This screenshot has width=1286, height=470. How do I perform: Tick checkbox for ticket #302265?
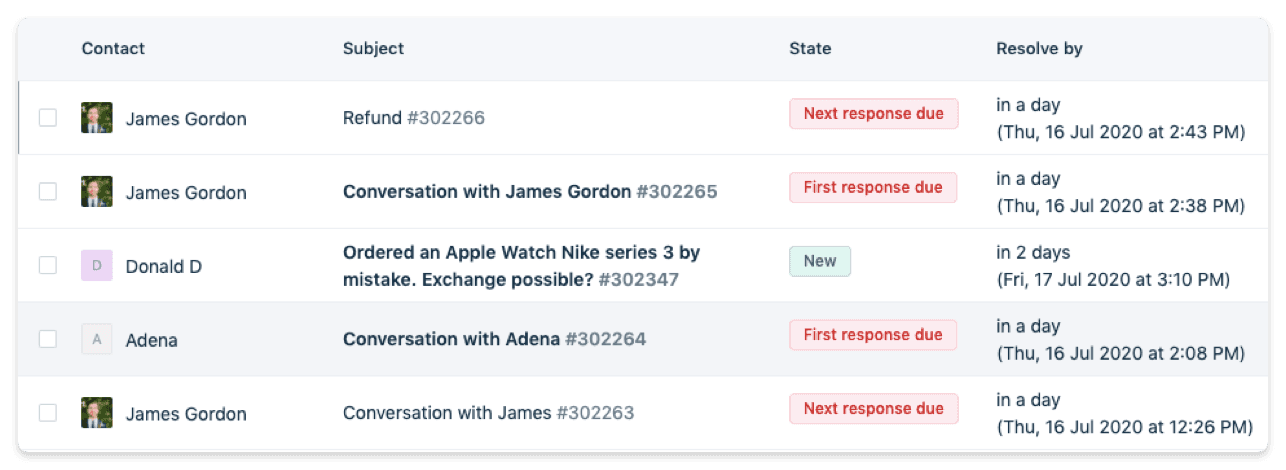[48, 192]
